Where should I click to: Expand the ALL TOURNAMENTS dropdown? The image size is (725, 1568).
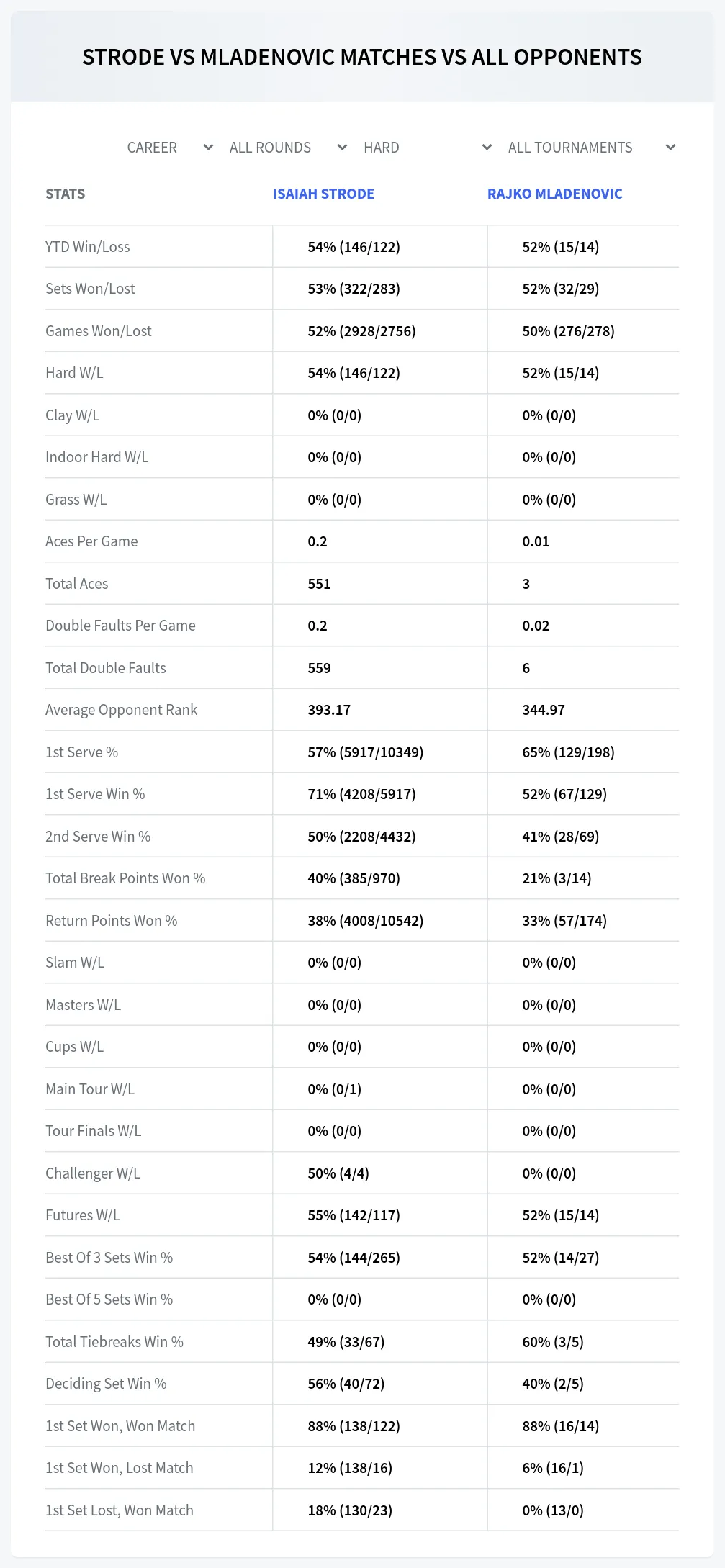coord(592,148)
